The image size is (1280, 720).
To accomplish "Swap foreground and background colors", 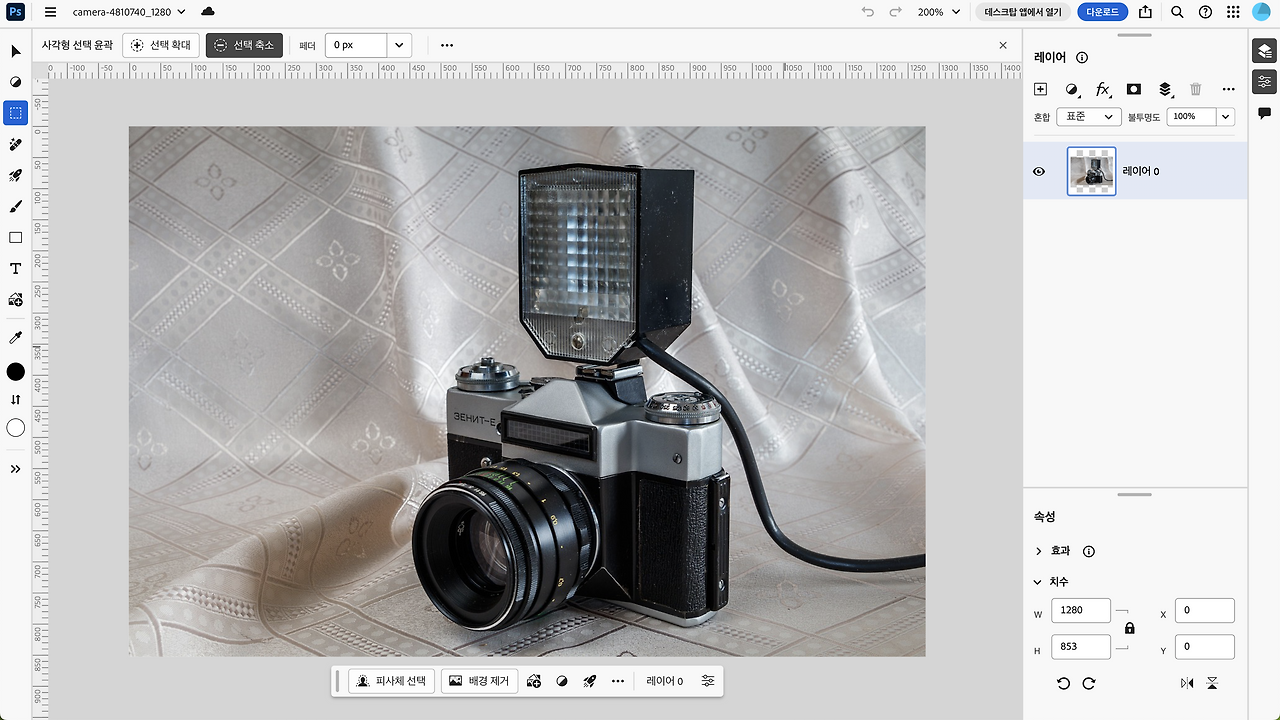I will 15,399.
